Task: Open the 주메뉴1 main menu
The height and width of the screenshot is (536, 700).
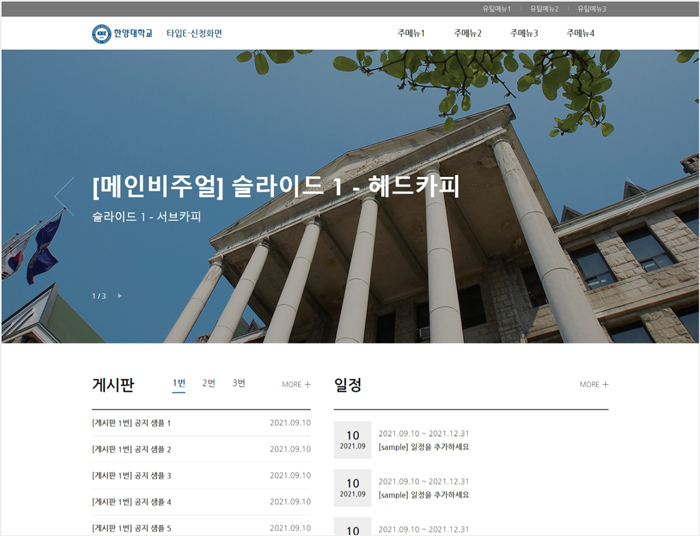Action: pyautogui.click(x=411, y=33)
